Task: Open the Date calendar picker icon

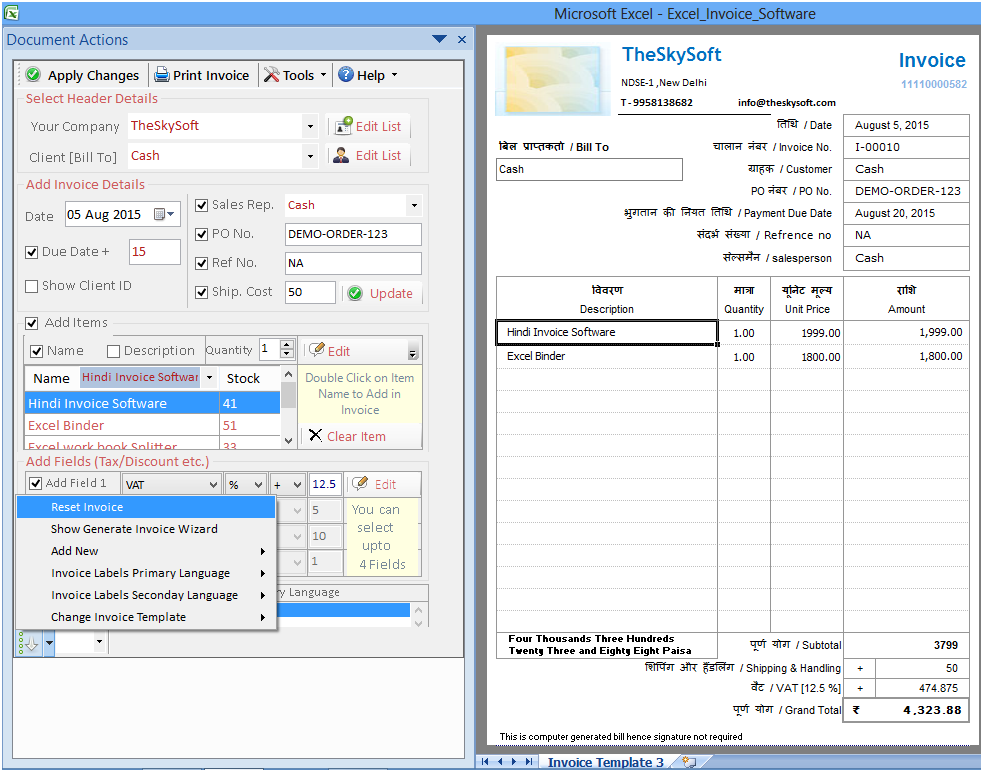Action: (164, 215)
